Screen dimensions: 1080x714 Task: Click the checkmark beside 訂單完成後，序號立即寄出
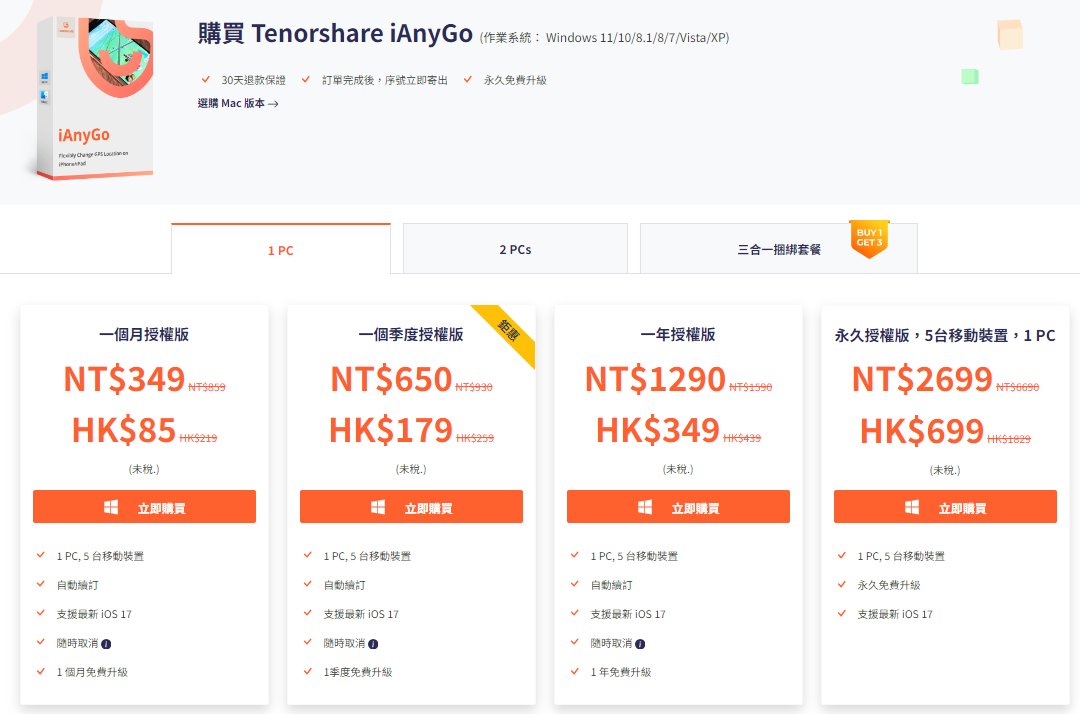coord(306,80)
